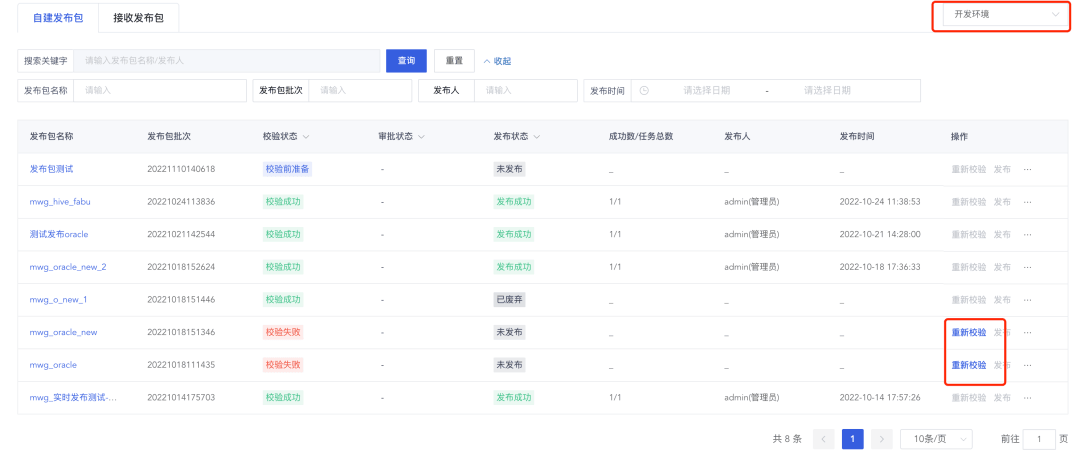Click the next page arrow in pagination
This screenshot has width=1080, height=454.
[881, 438]
